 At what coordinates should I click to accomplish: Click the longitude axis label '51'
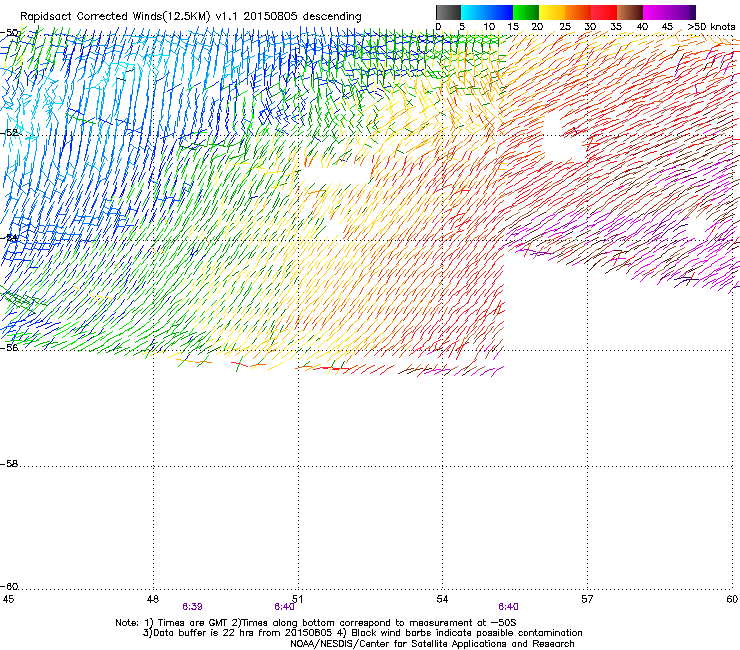pyautogui.click(x=297, y=599)
